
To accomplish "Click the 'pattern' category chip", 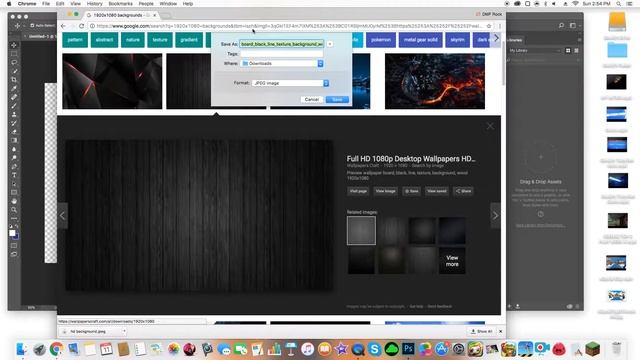I will point(75,40).
